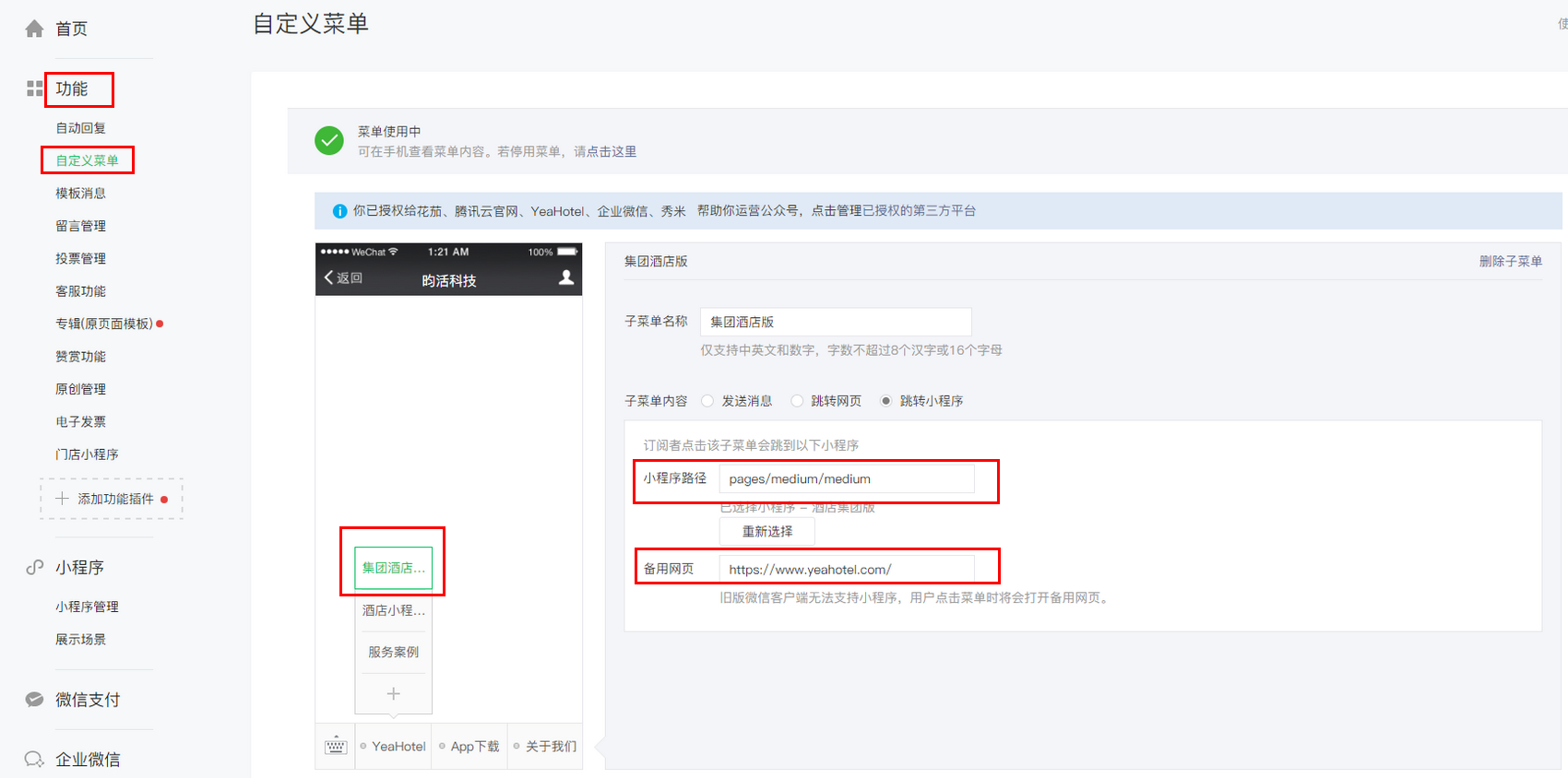Click the back arrow 返回 in the phone preview
Viewport: 1568px width, 778px height.
pyautogui.click(x=343, y=277)
